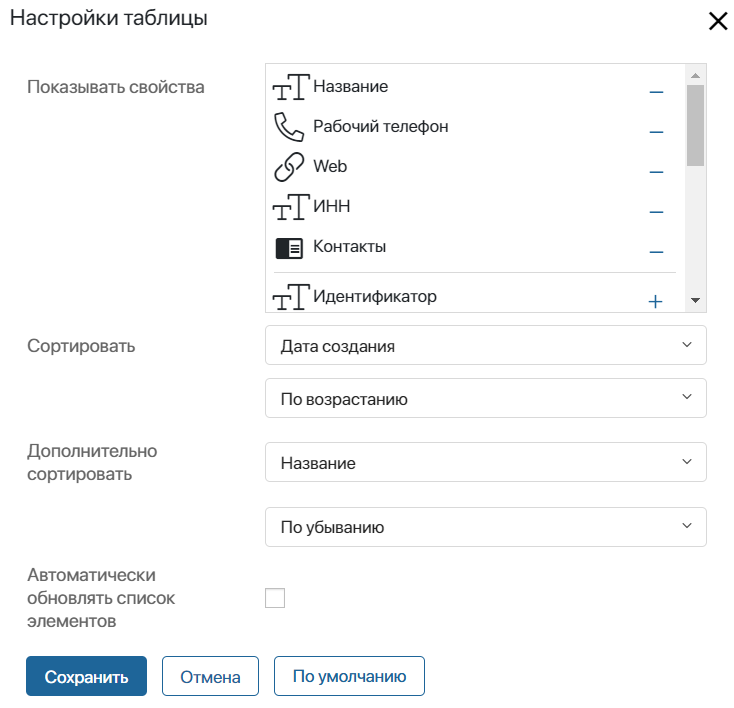Click the text-type icon beside ИНН
The width and height of the screenshot is (734, 708).
pyautogui.click(x=291, y=207)
